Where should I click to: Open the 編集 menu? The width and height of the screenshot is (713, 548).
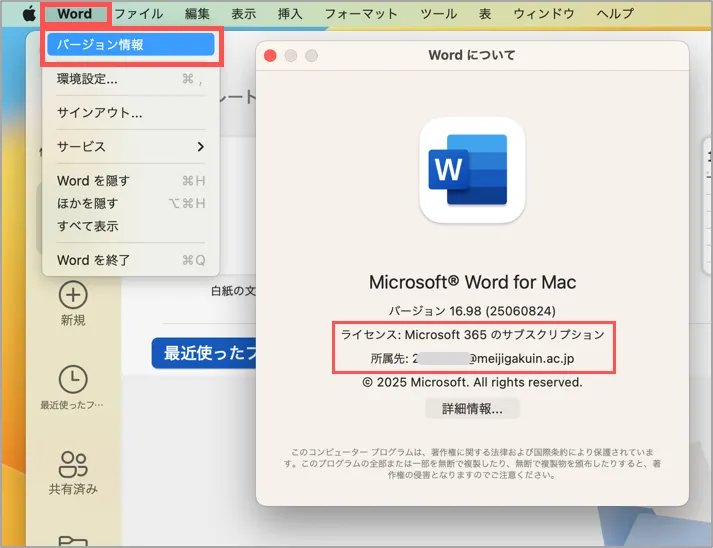pos(197,14)
